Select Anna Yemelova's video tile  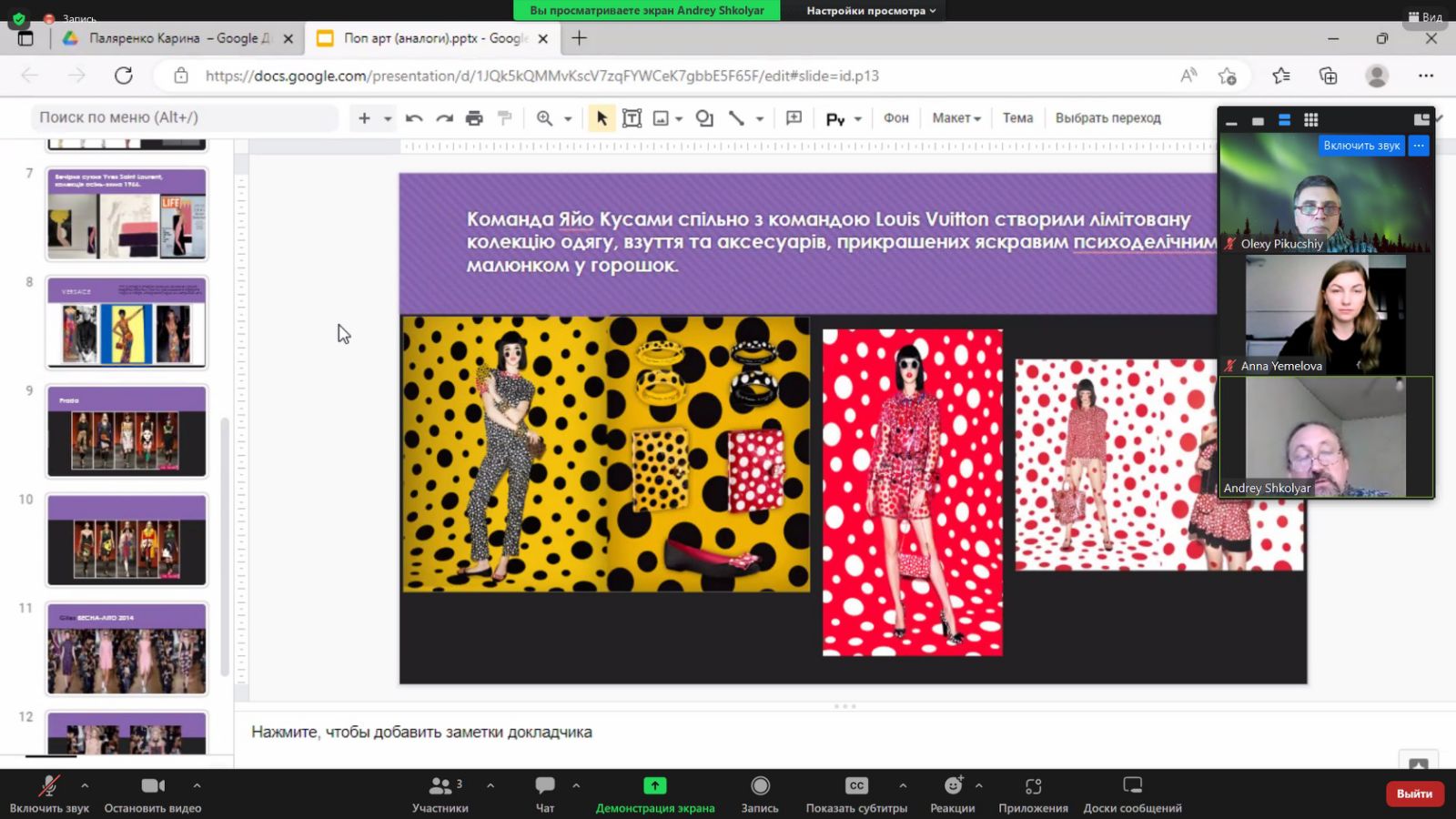(1326, 315)
